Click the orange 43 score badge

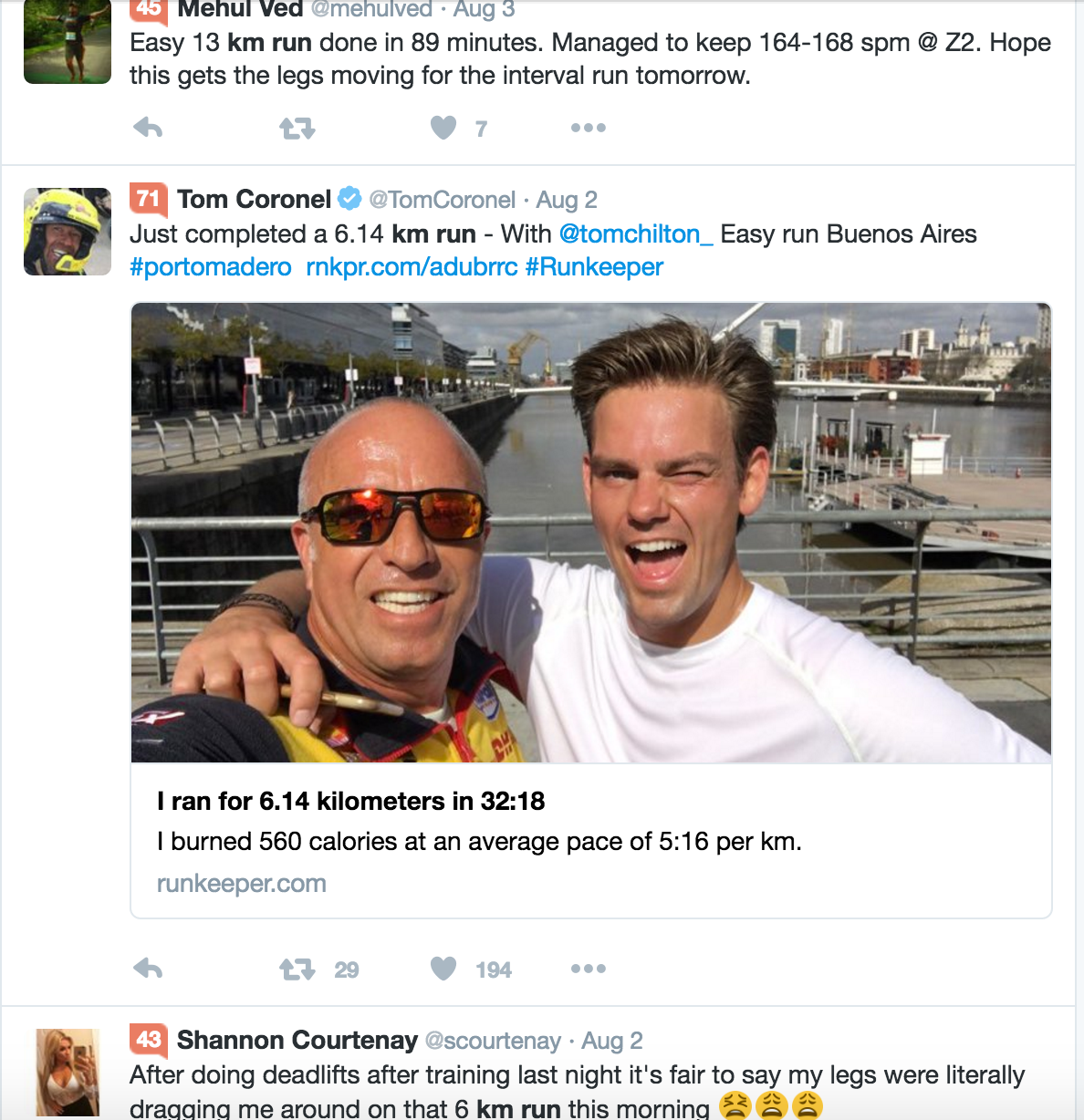149,1039
